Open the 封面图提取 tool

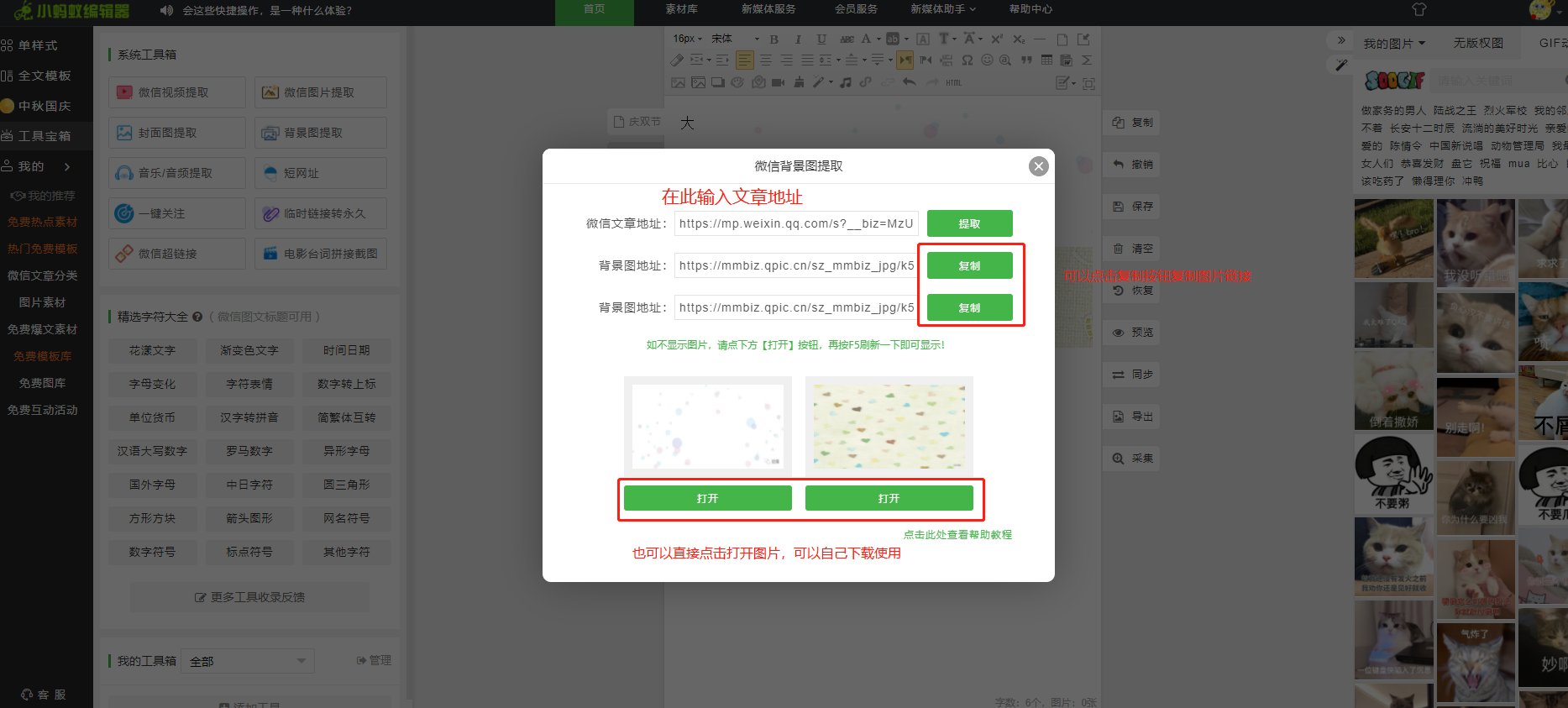point(177,133)
